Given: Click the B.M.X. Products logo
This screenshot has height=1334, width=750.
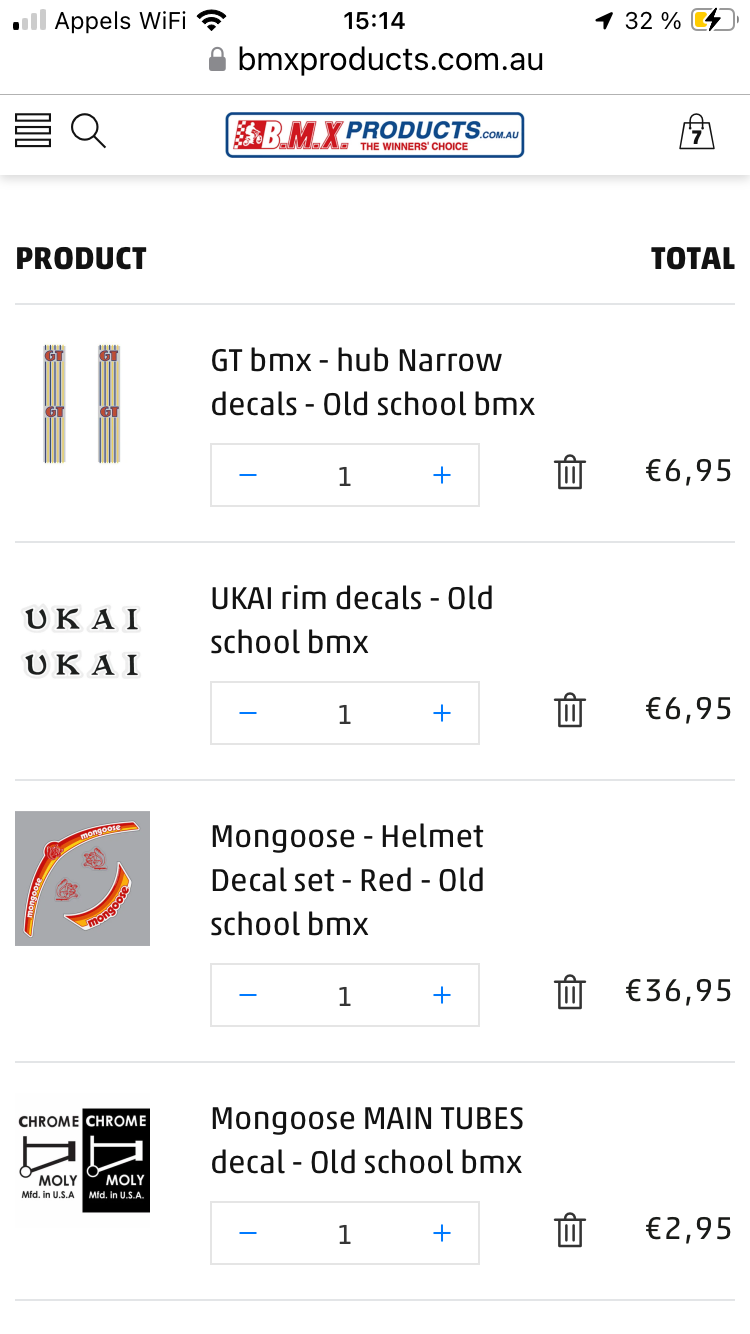Looking at the screenshot, I should (x=374, y=134).
